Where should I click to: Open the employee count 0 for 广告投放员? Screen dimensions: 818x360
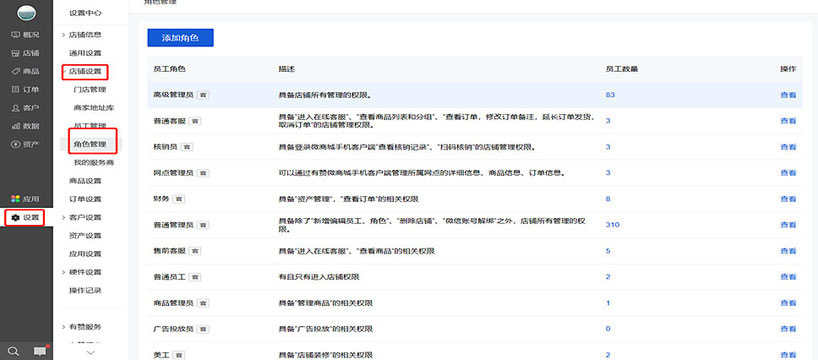(608, 329)
